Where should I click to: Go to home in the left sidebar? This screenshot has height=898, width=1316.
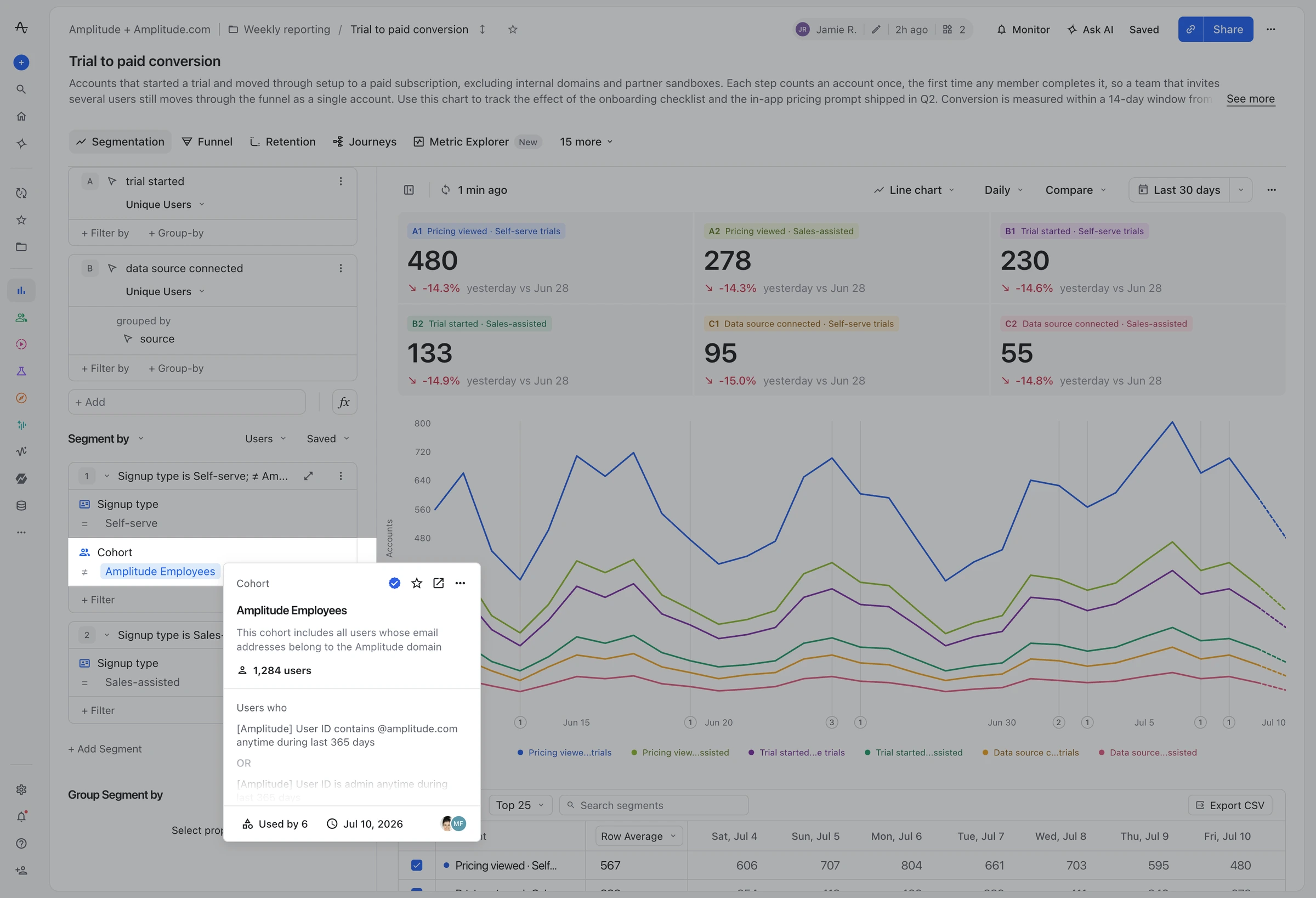[x=21, y=116]
